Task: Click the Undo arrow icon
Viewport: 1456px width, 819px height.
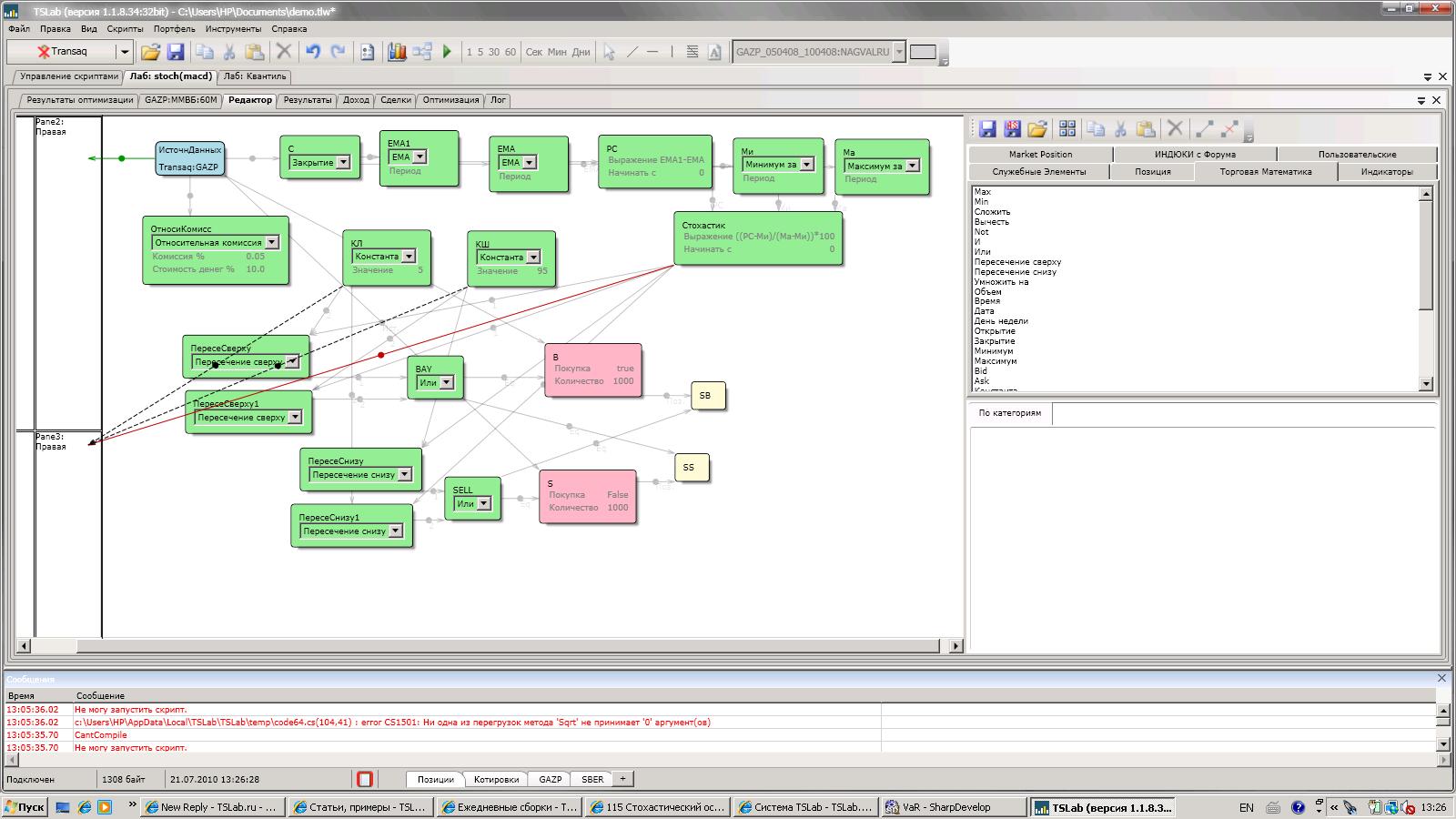Action: point(313,52)
